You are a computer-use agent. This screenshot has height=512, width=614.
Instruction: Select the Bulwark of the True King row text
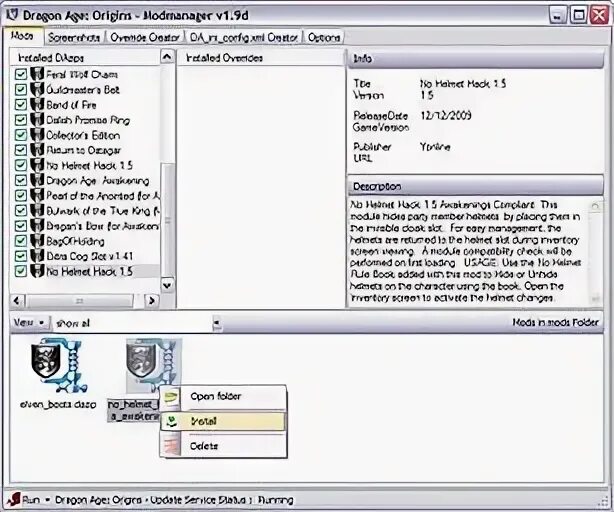click(x=103, y=211)
